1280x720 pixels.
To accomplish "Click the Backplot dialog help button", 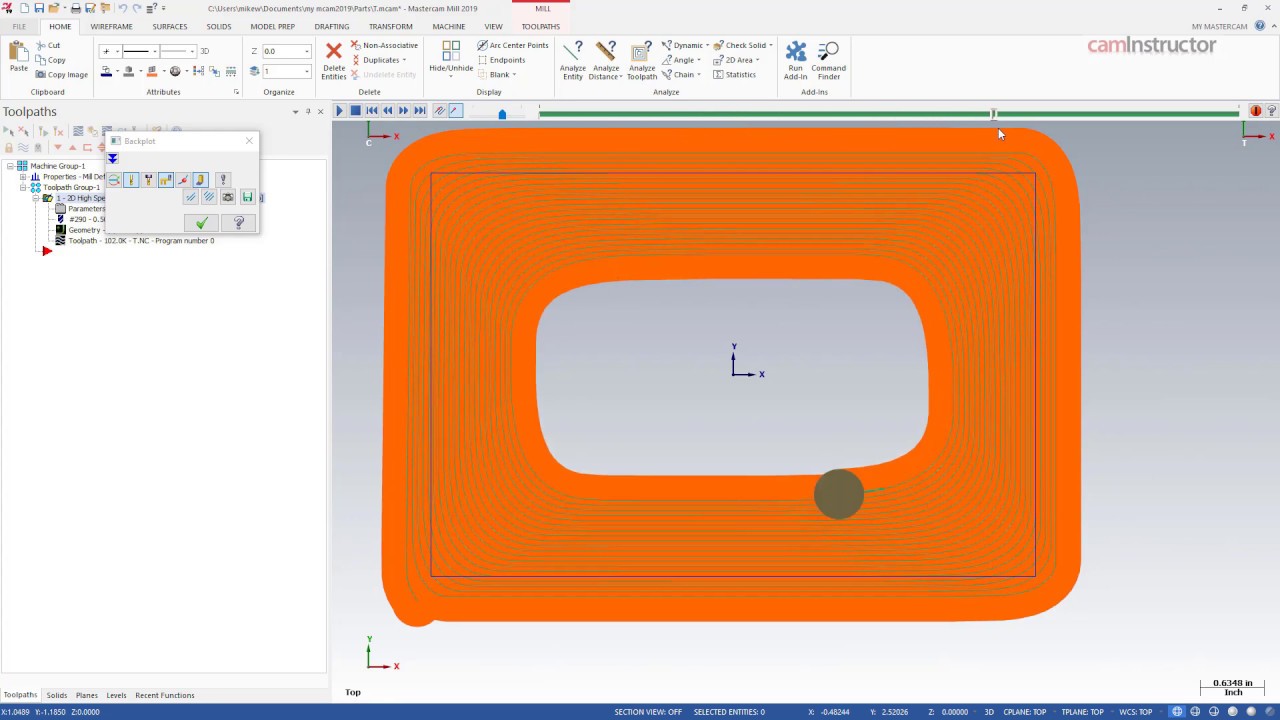I will coord(238,223).
